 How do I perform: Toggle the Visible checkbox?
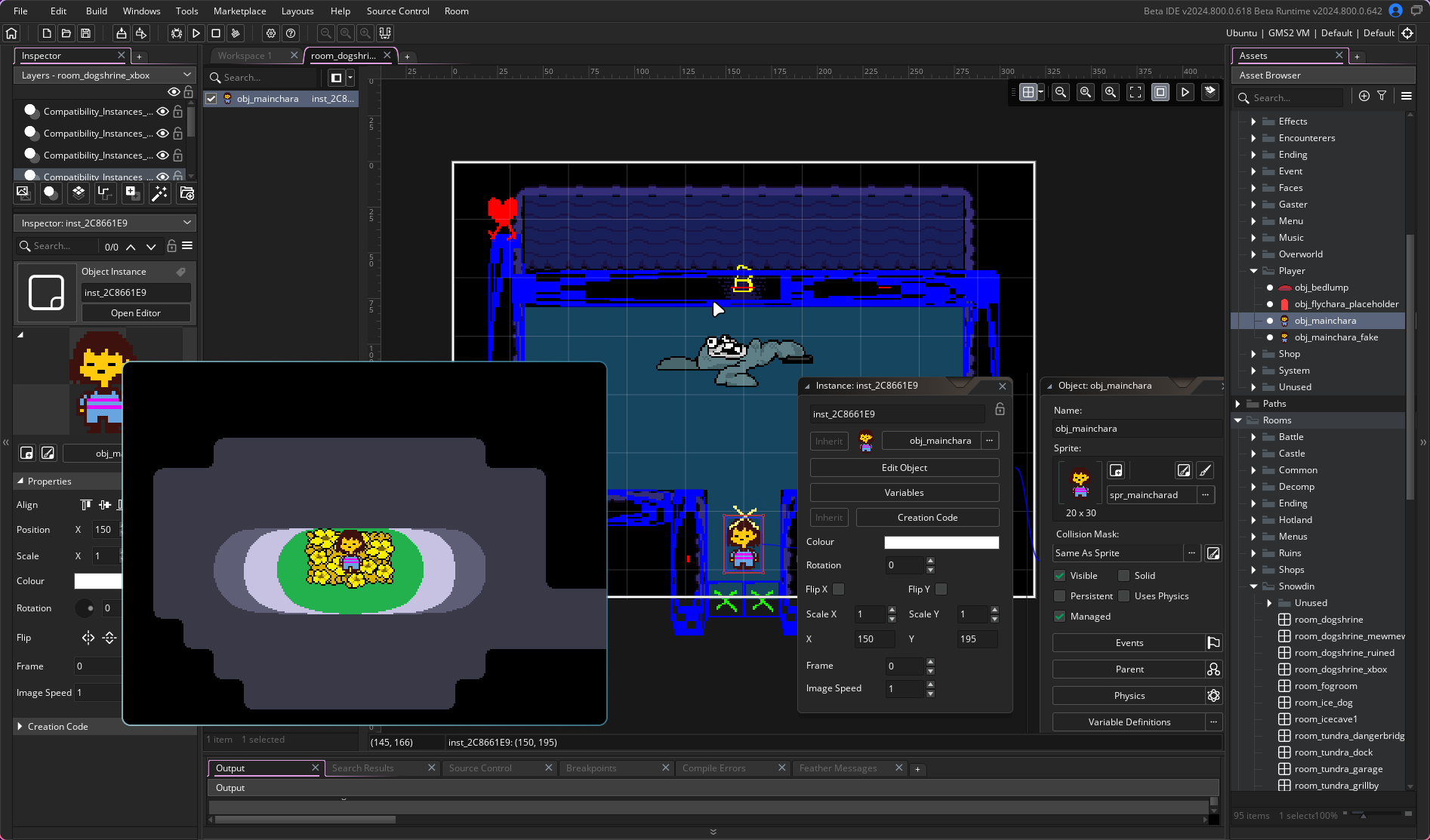(1060, 576)
